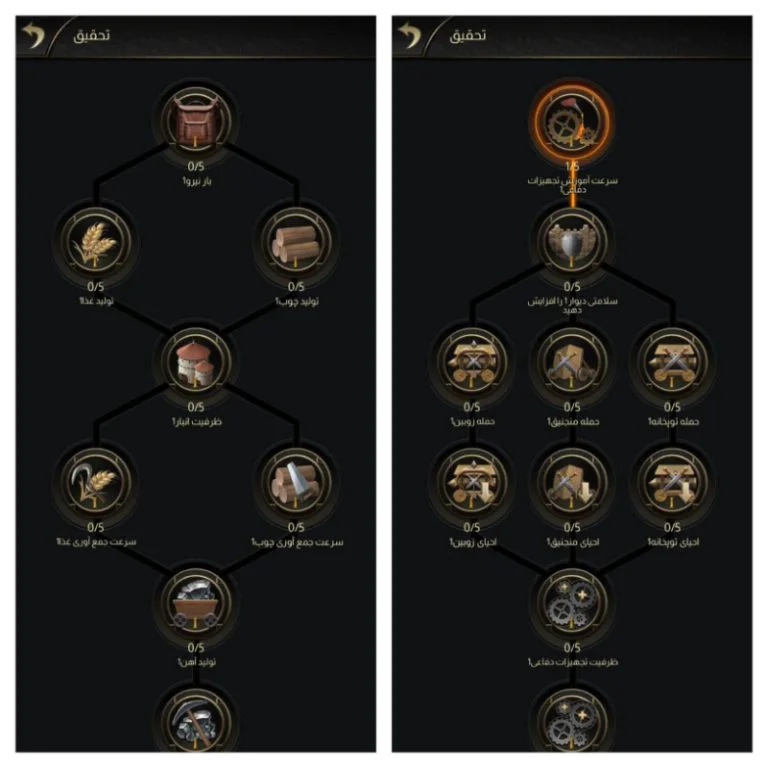Tap the catapult revive node with down arrow
This screenshot has width=768, height=768.
click(x=572, y=482)
